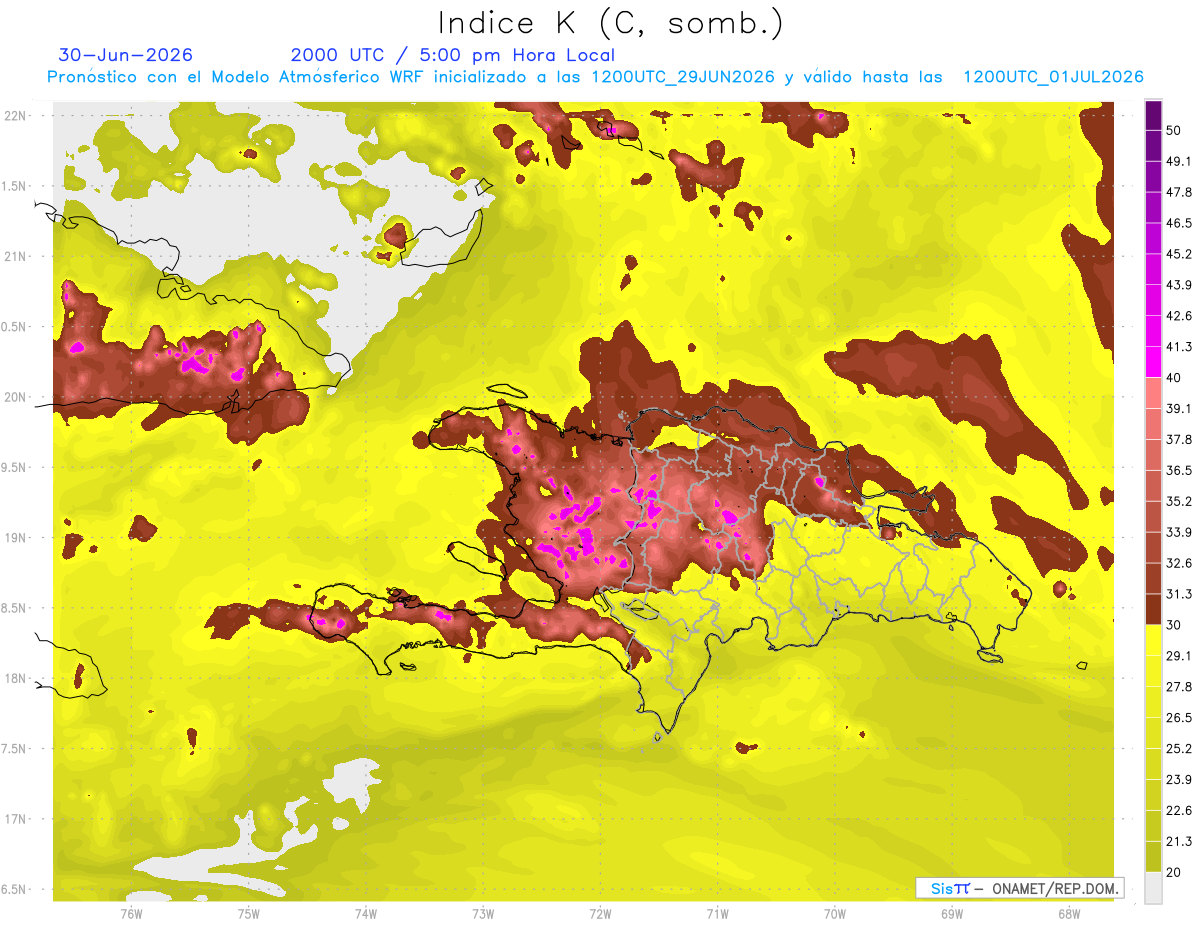The height and width of the screenshot is (927, 1200).
Task: Click the latitude label "19N"
Action: point(14,538)
